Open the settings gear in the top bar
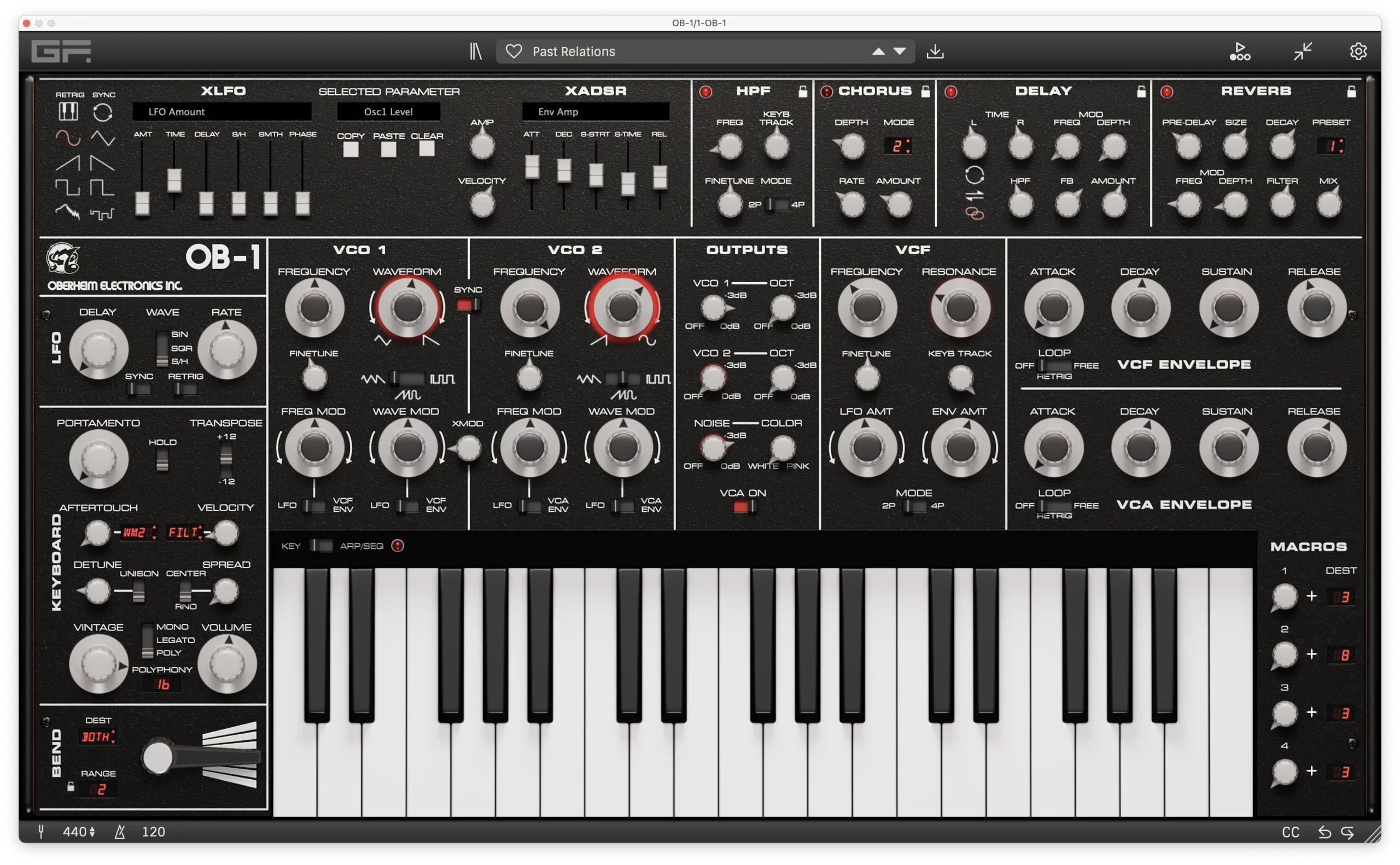 click(1358, 51)
